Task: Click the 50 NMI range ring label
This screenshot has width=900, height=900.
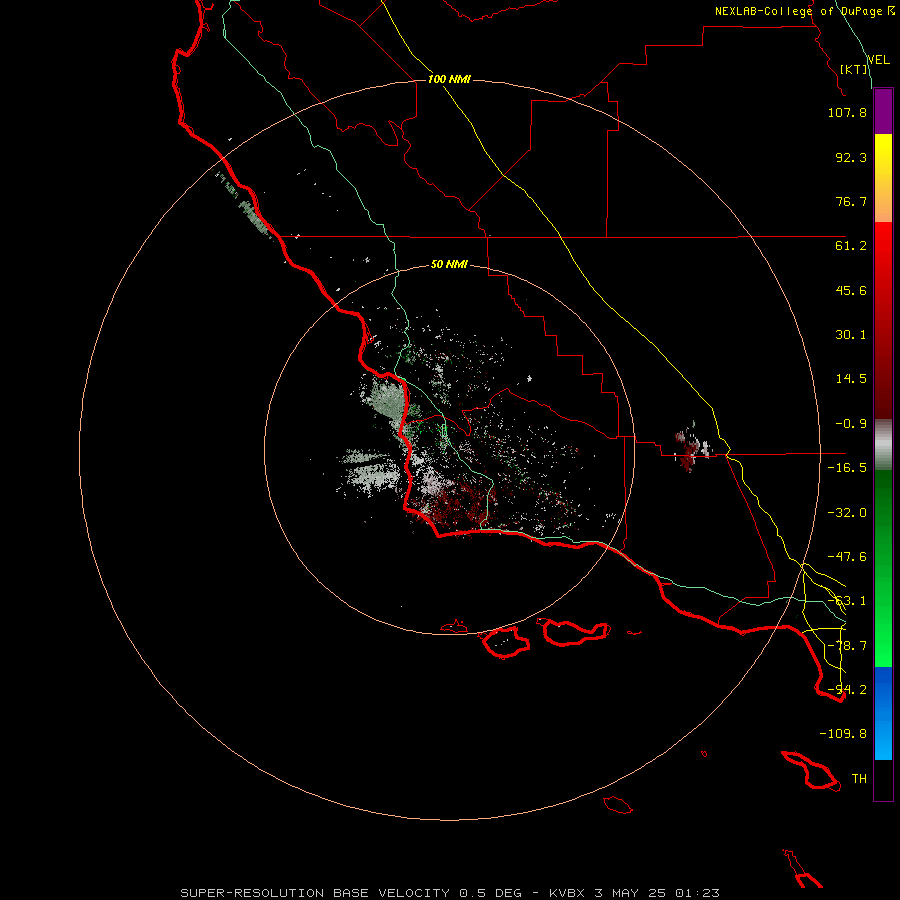Action: pyautogui.click(x=449, y=264)
